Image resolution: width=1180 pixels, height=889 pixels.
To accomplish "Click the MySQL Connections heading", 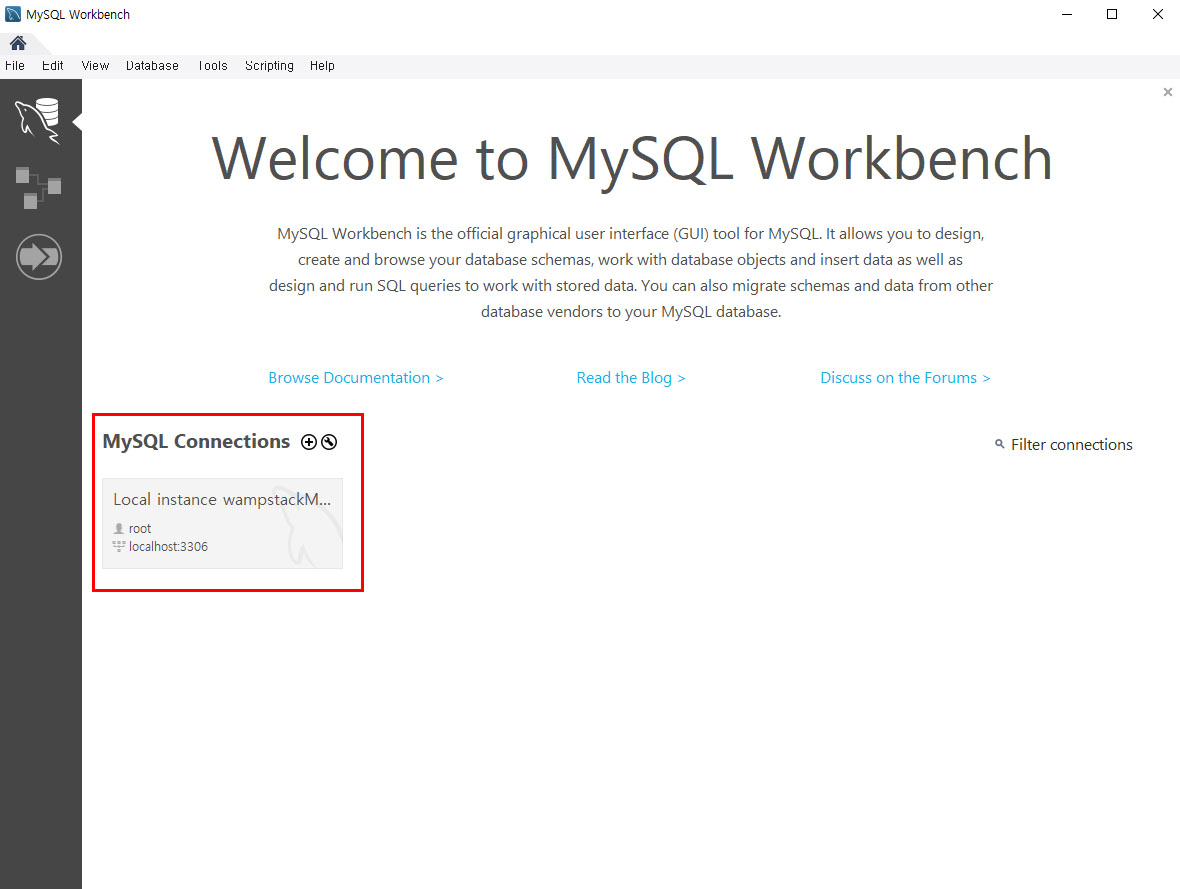I will coord(196,441).
